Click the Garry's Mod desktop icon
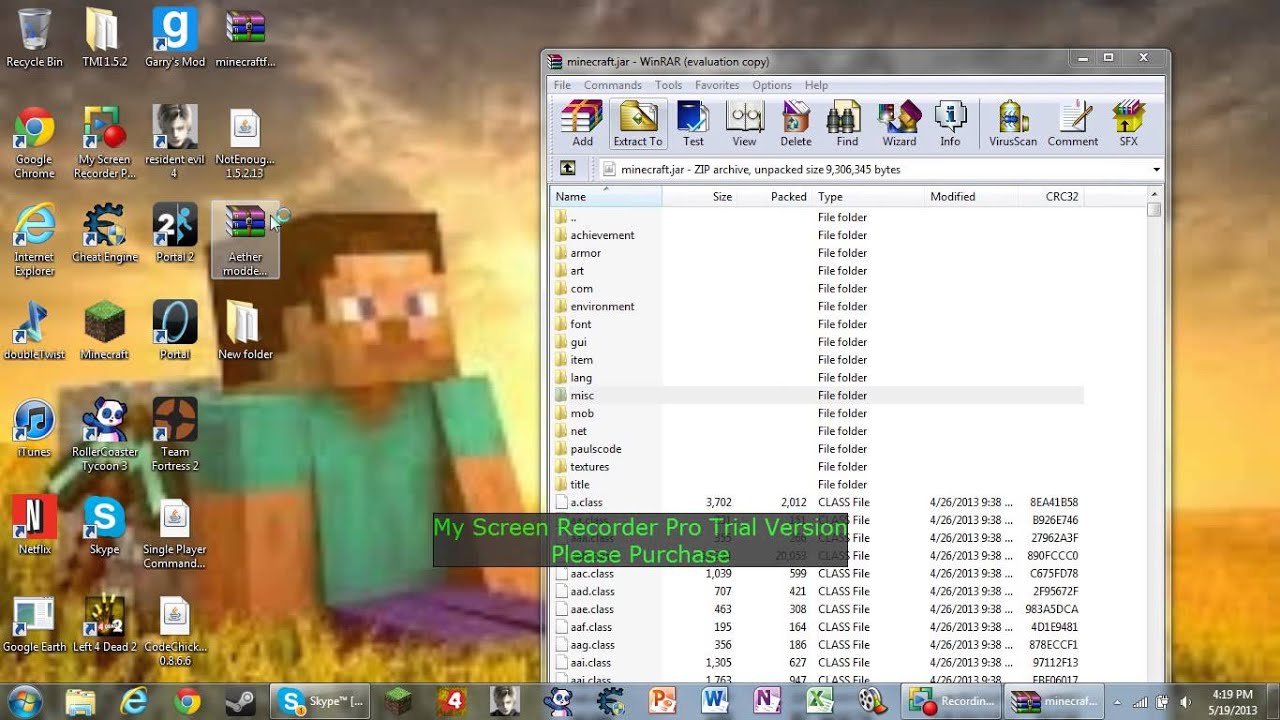1280x720 pixels. (x=174, y=39)
